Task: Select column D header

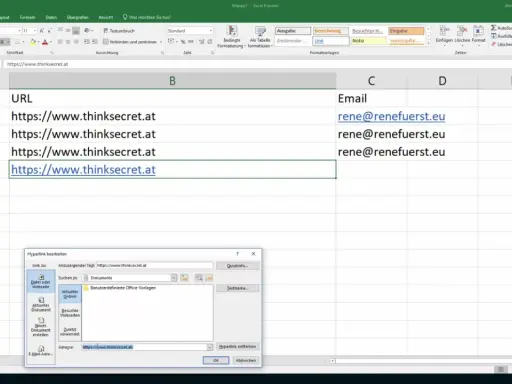Action: pyautogui.click(x=442, y=81)
